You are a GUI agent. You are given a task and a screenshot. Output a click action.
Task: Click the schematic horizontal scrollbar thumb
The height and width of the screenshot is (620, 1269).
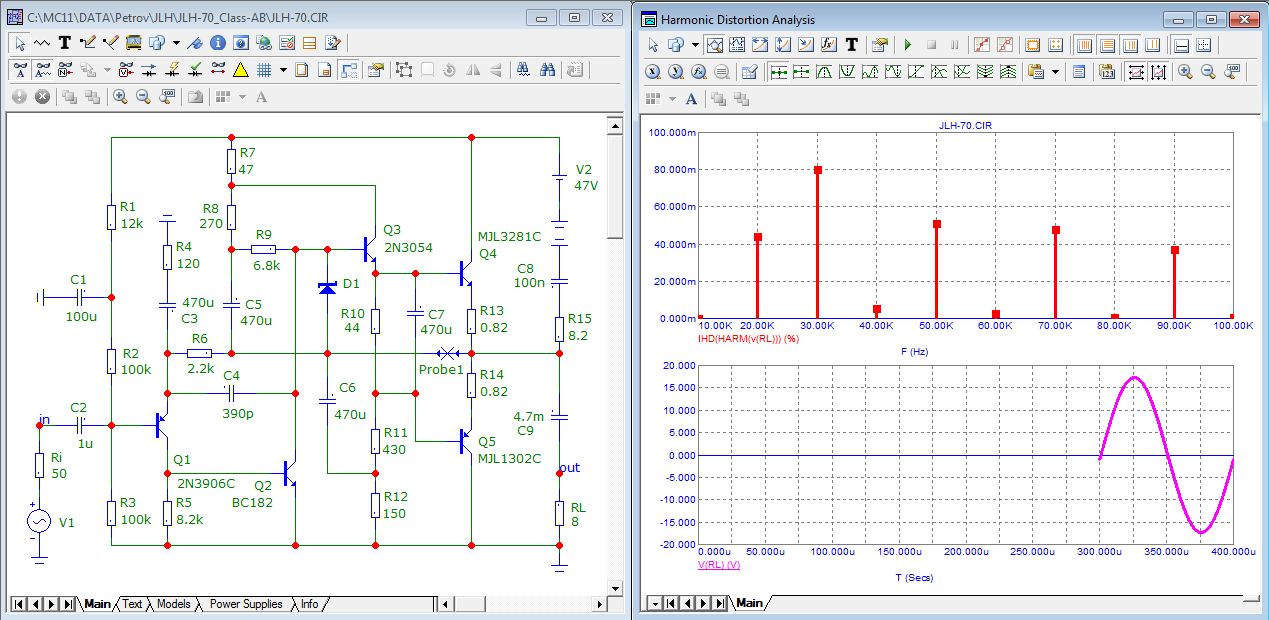point(468,604)
